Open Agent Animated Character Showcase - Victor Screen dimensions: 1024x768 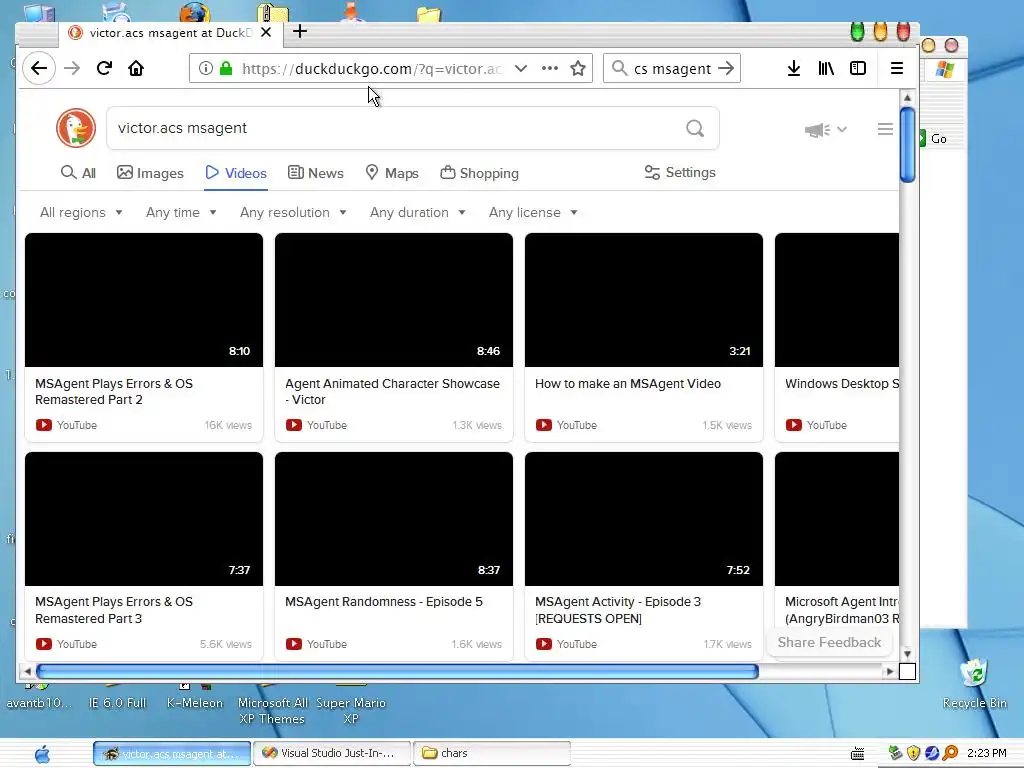392,392
